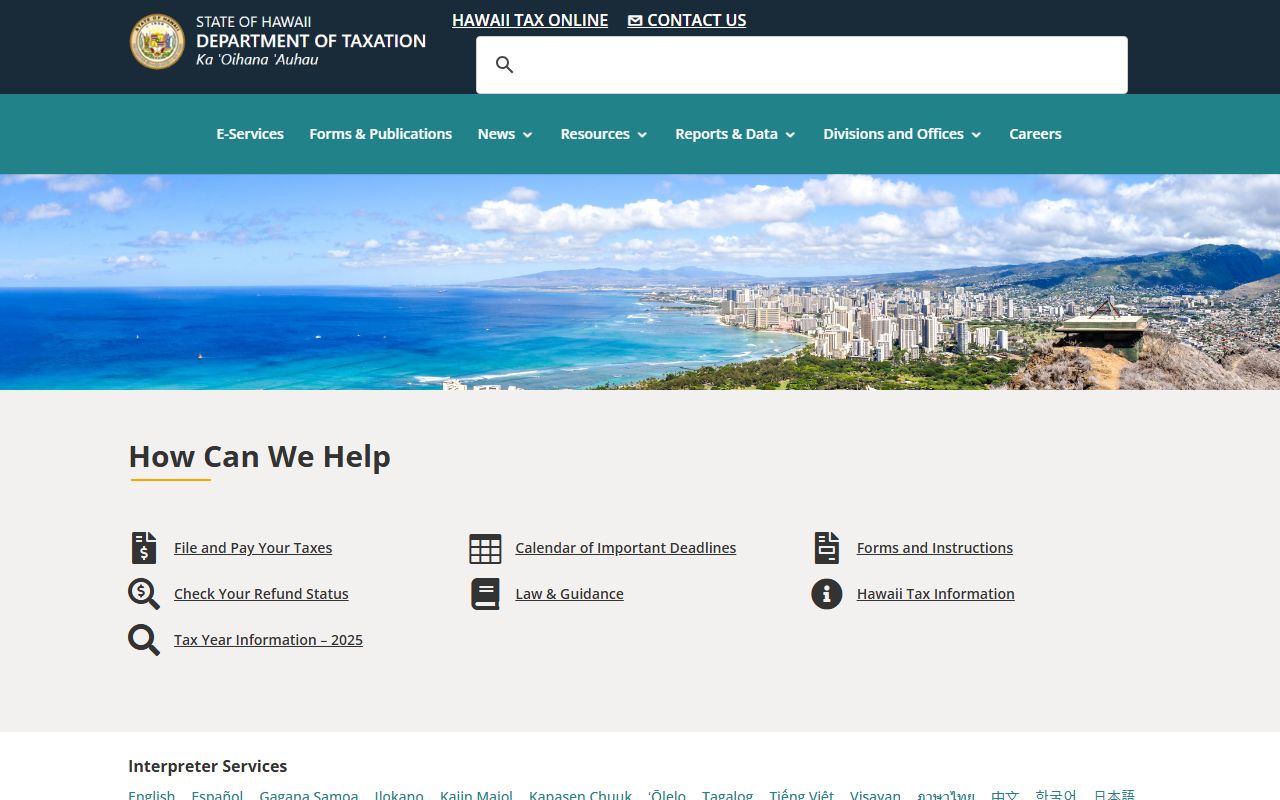Click the search magnifier icon in search box
This screenshot has width=1280, height=800.
point(505,65)
